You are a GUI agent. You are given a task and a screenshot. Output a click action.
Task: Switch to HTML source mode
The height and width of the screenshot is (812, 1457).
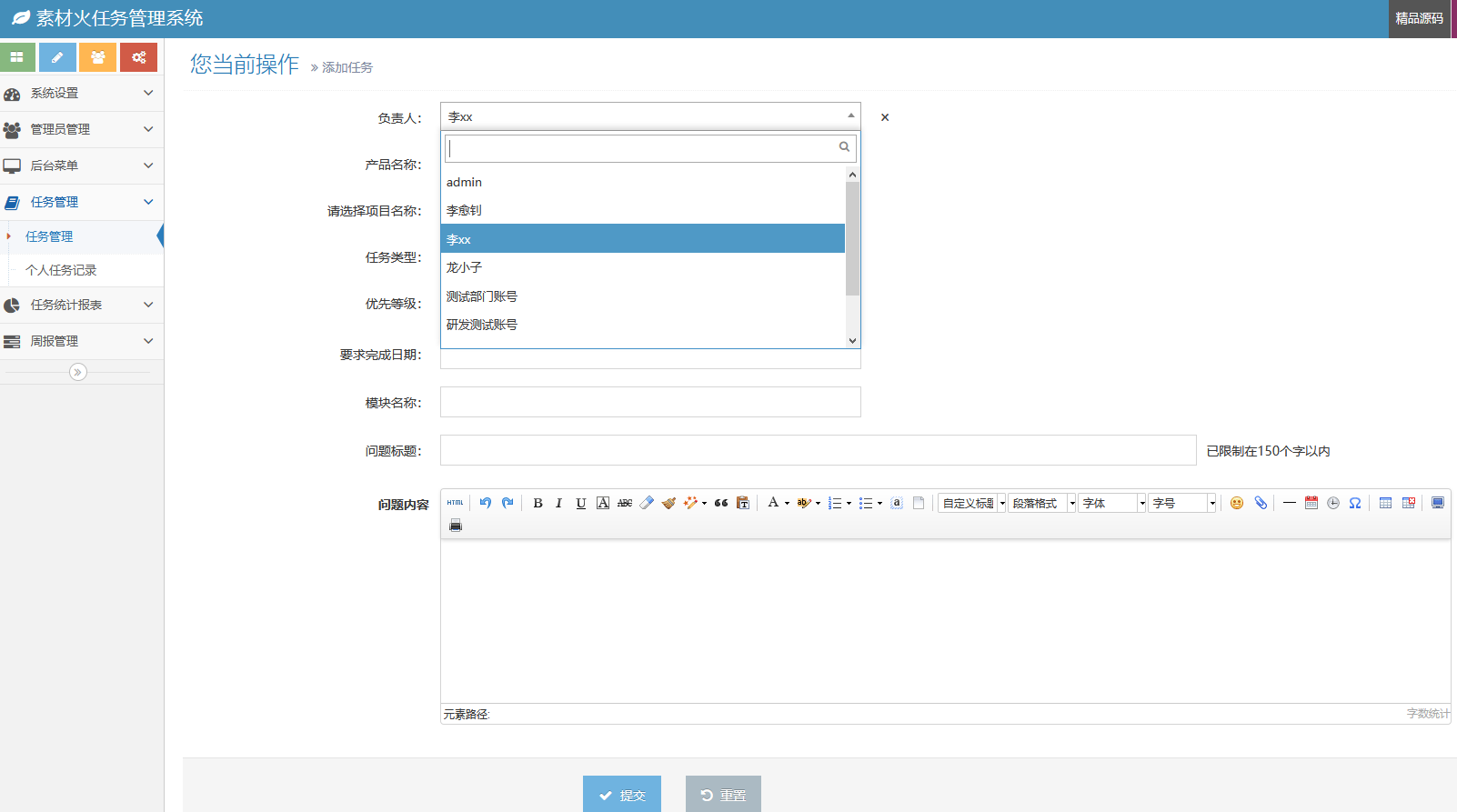coord(456,503)
